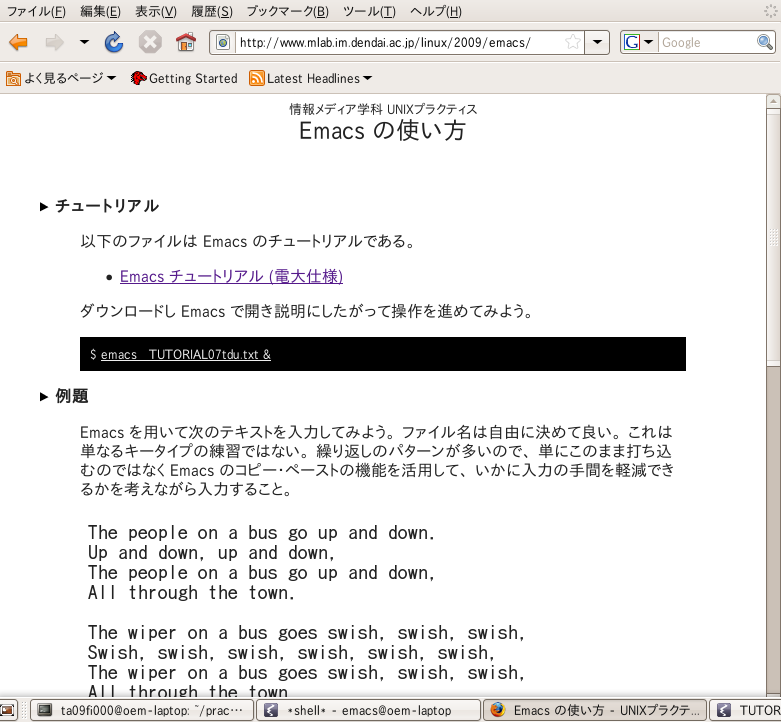Click inside the Google search field
Image resolution: width=781 pixels, height=722 pixels.
click(705, 43)
